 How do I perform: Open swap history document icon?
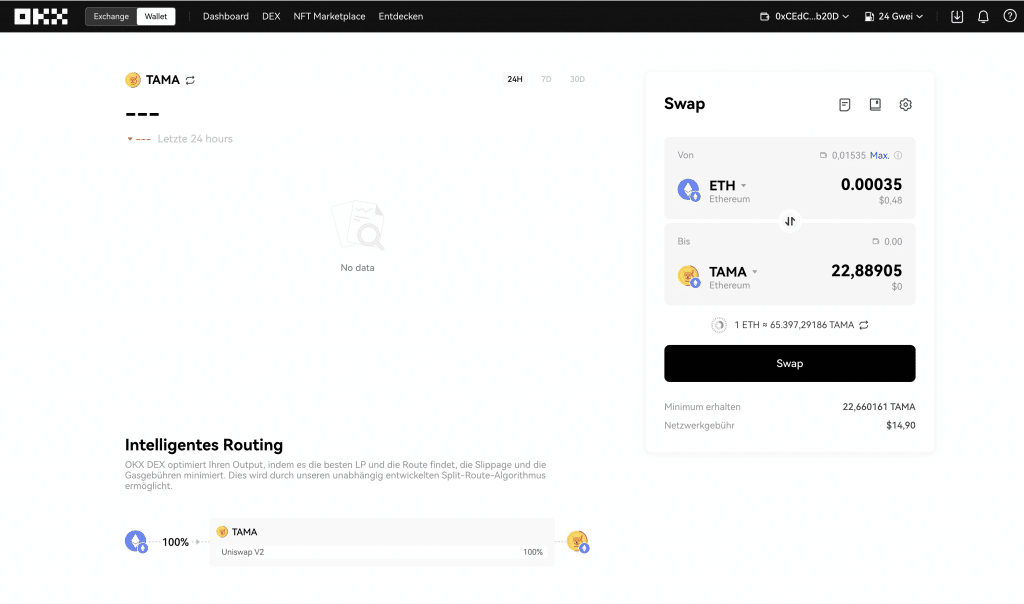point(844,104)
